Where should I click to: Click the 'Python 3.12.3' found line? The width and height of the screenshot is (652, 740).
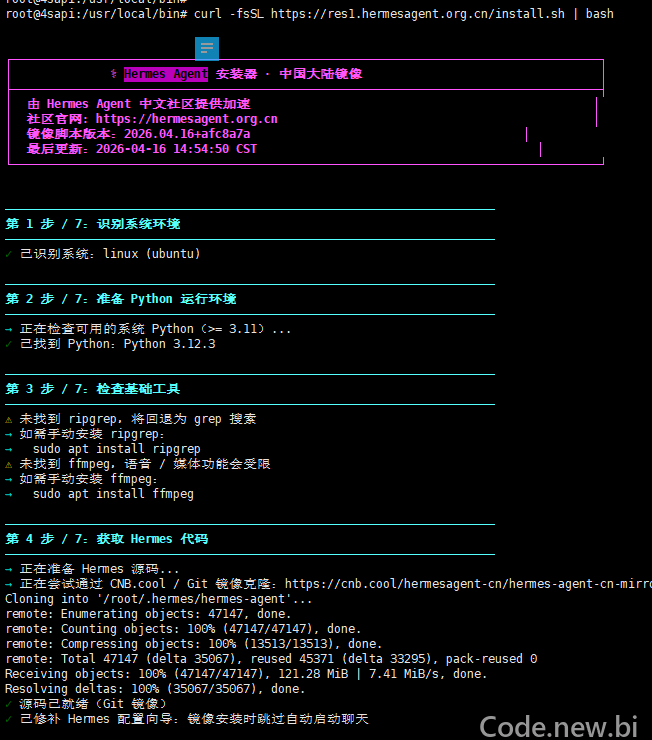point(110,344)
